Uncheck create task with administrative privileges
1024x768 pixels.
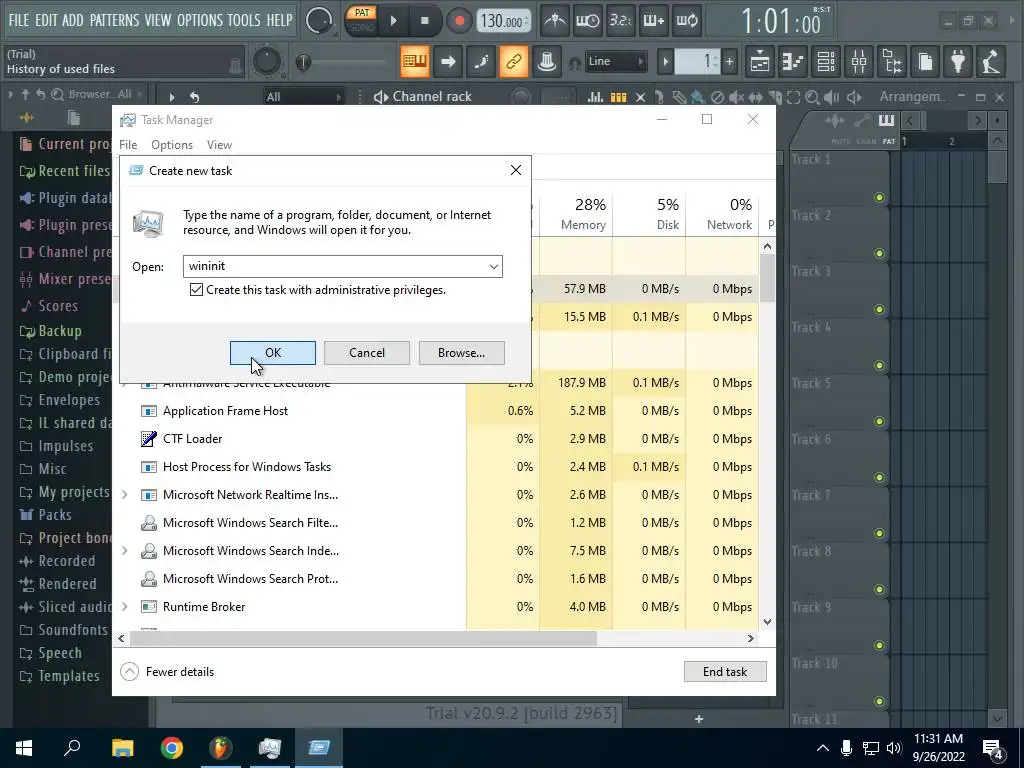pyautogui.click(x=196, y=290)
